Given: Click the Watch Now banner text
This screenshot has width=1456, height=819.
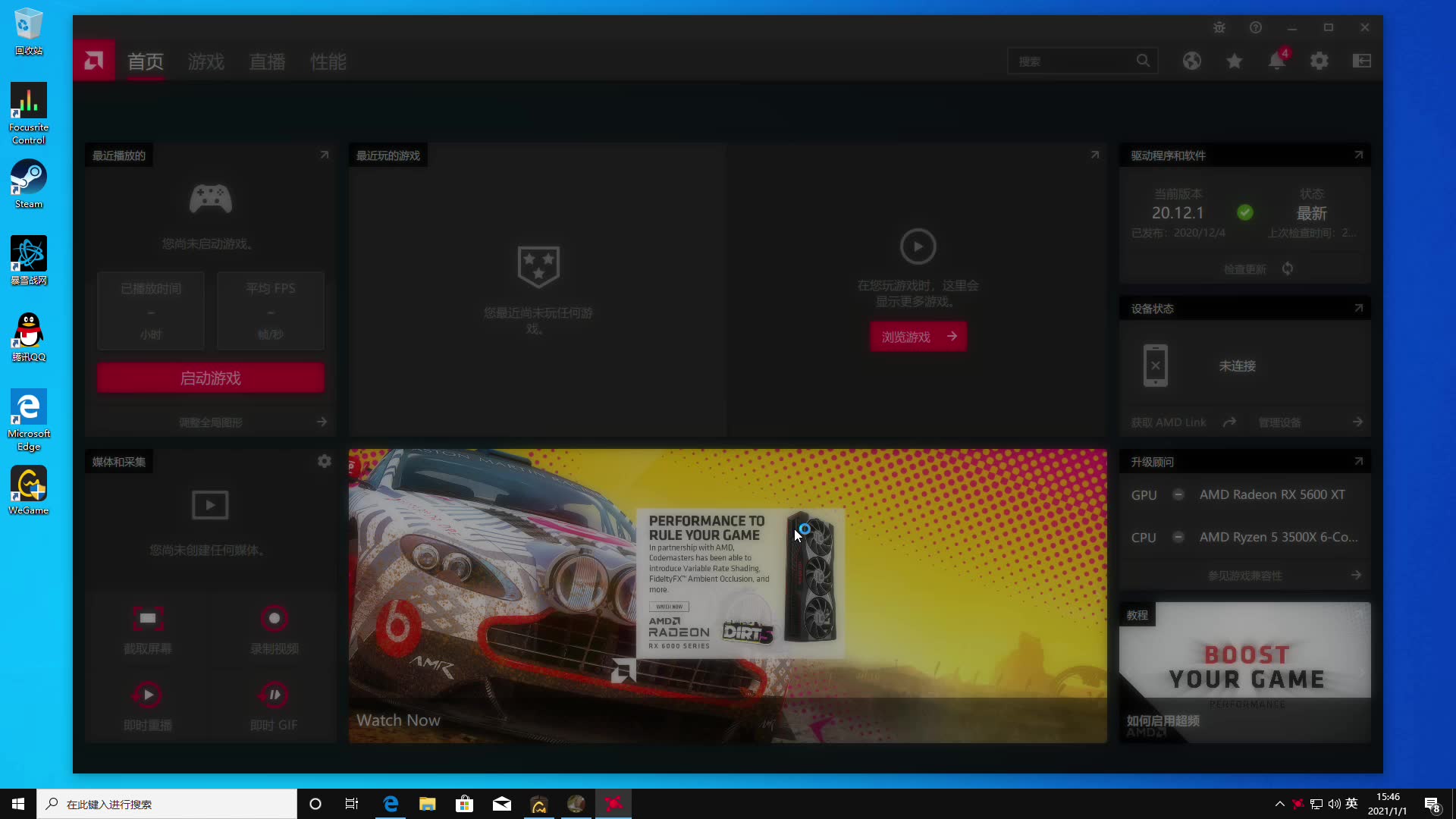Looking at the screenshot, I should [398, 720].
